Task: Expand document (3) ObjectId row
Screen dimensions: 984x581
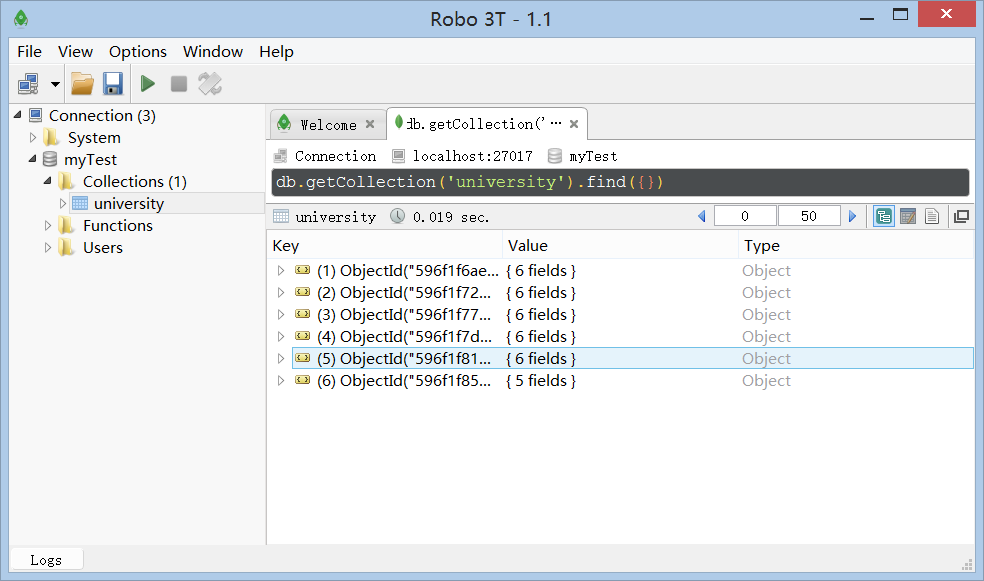Action: click(x=281, y=314)
